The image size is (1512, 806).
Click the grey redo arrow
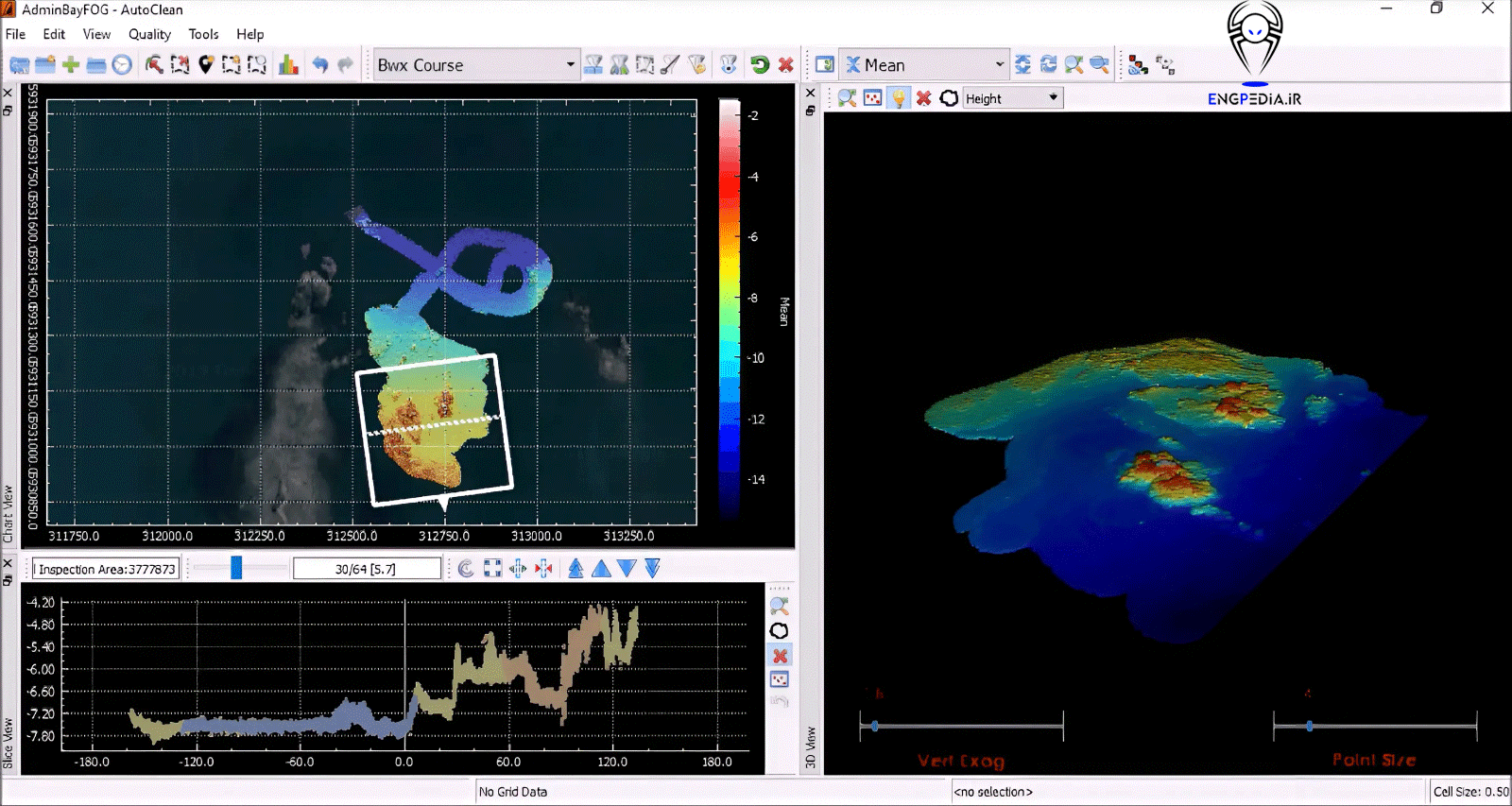[x=345, y=65]
